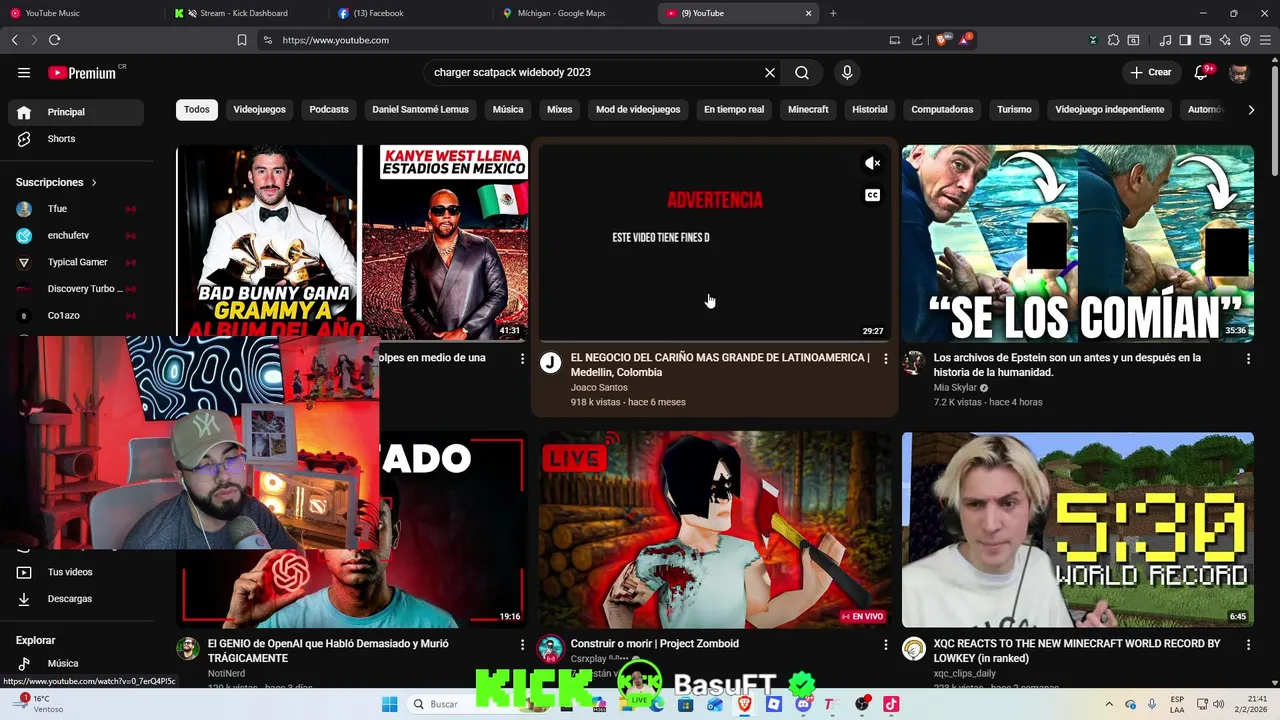This screenshot has height=720, width=1280.
Task: Open options for XQC Minecraft video
Action: 1248,645
